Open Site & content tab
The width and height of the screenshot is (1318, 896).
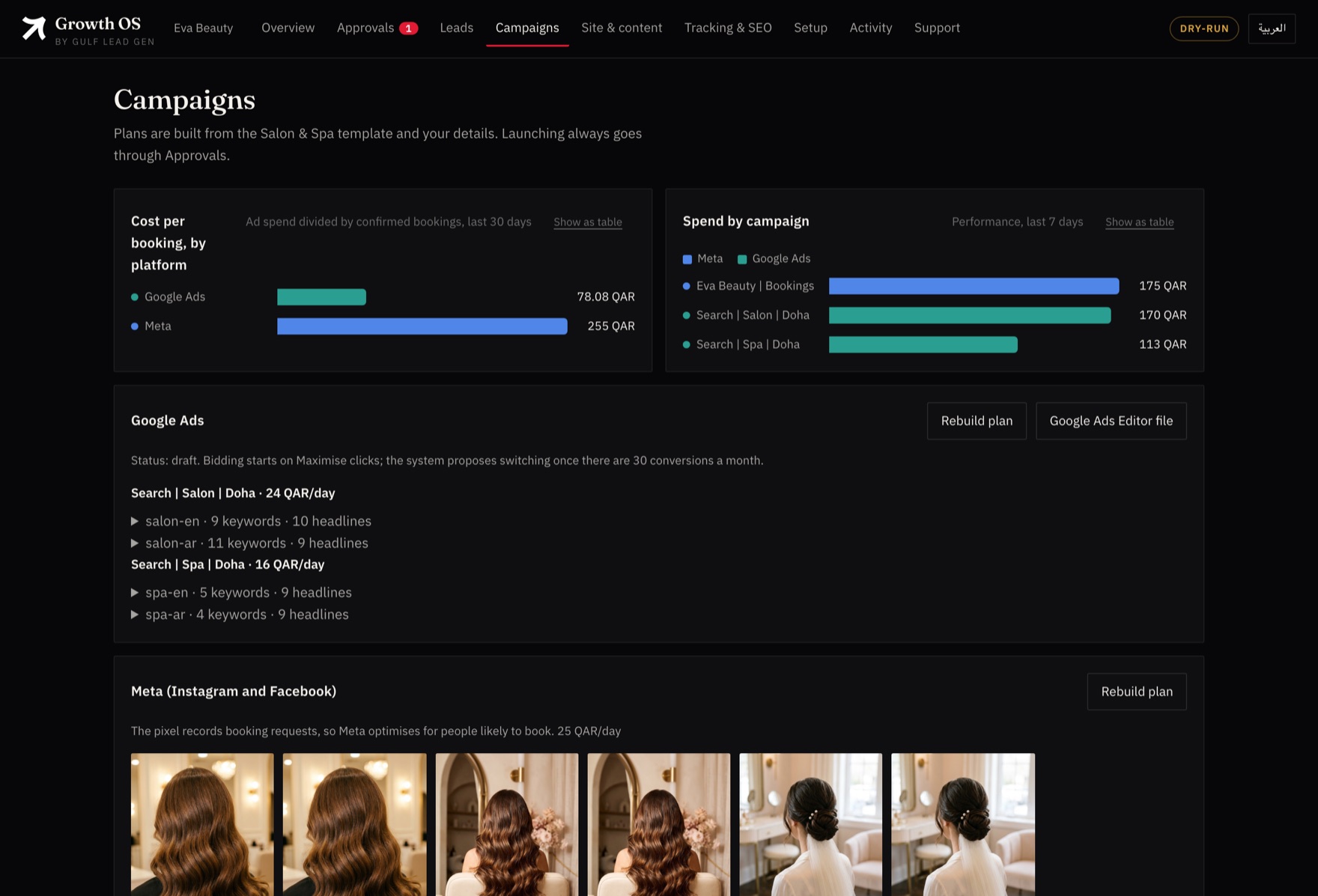point(622,28)
